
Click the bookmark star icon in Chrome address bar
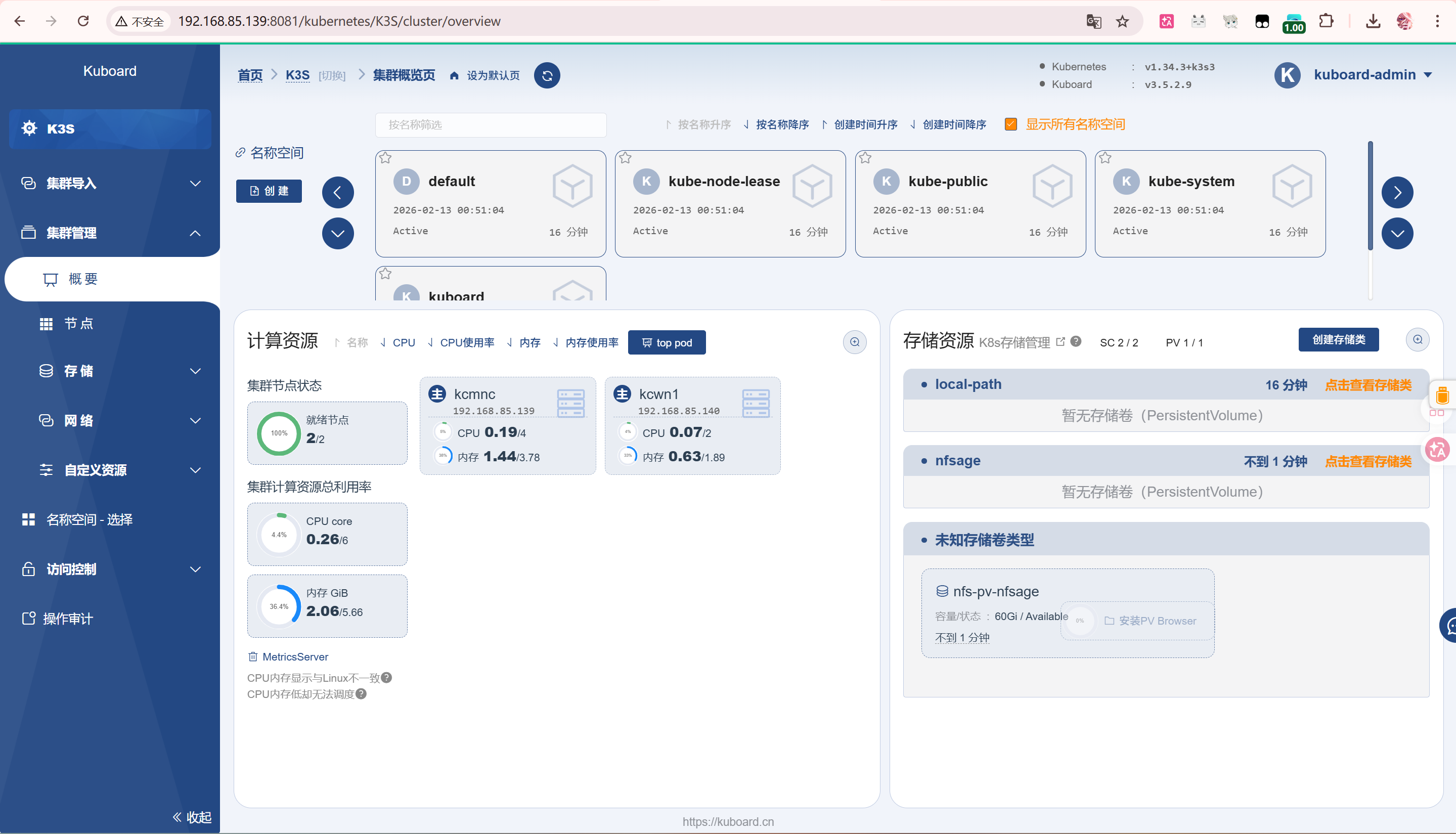click(1122, 21)
